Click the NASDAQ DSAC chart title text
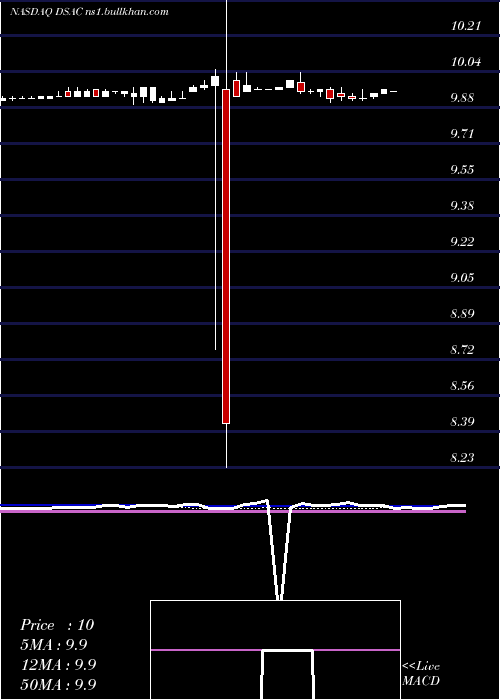Image resolution: width=500 pixels, height=700 pixels. 89,12
